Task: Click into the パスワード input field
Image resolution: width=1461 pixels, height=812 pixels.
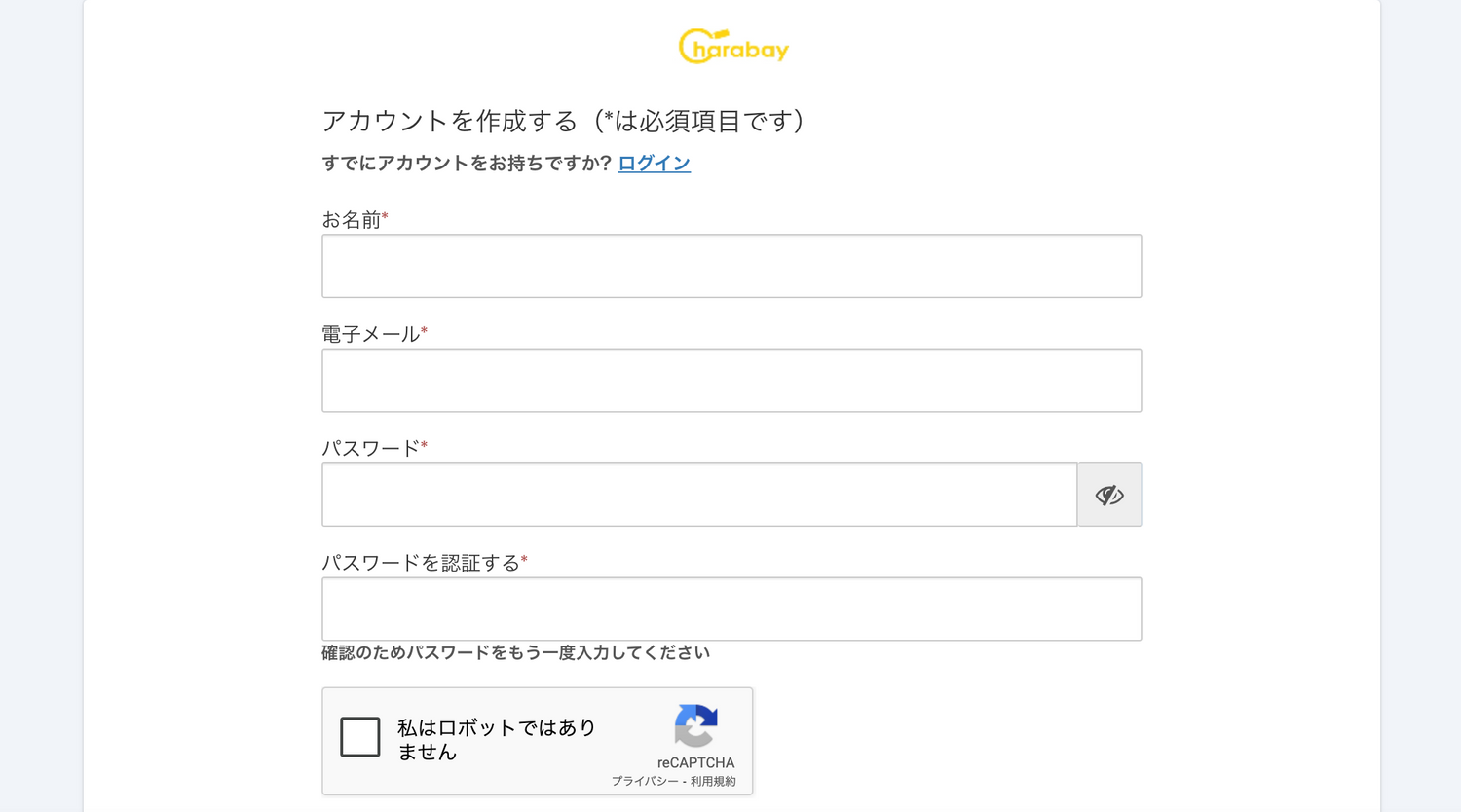Action: (x=699, y=495)
